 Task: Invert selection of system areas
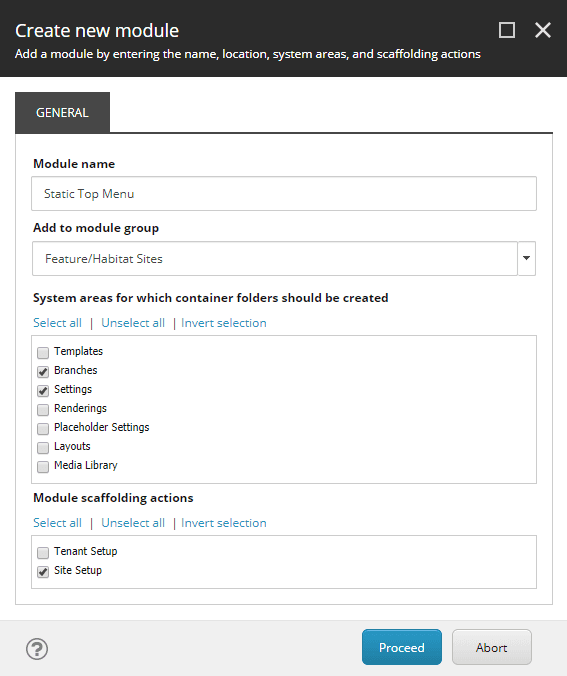coord(224,323)
